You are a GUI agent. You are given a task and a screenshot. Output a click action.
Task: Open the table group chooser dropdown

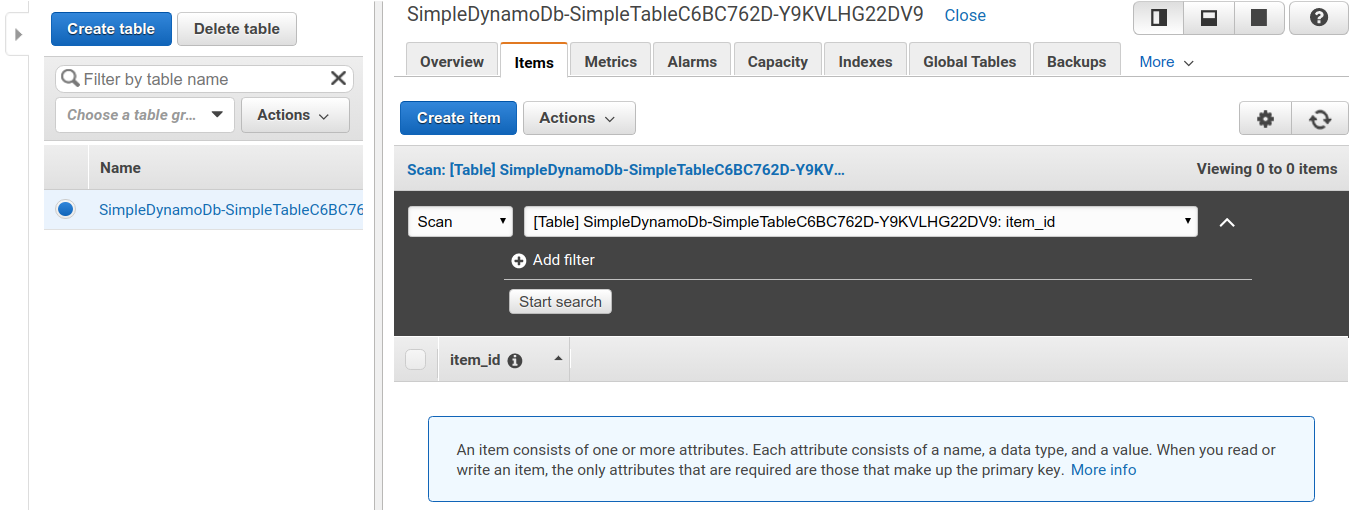point(145,115)
